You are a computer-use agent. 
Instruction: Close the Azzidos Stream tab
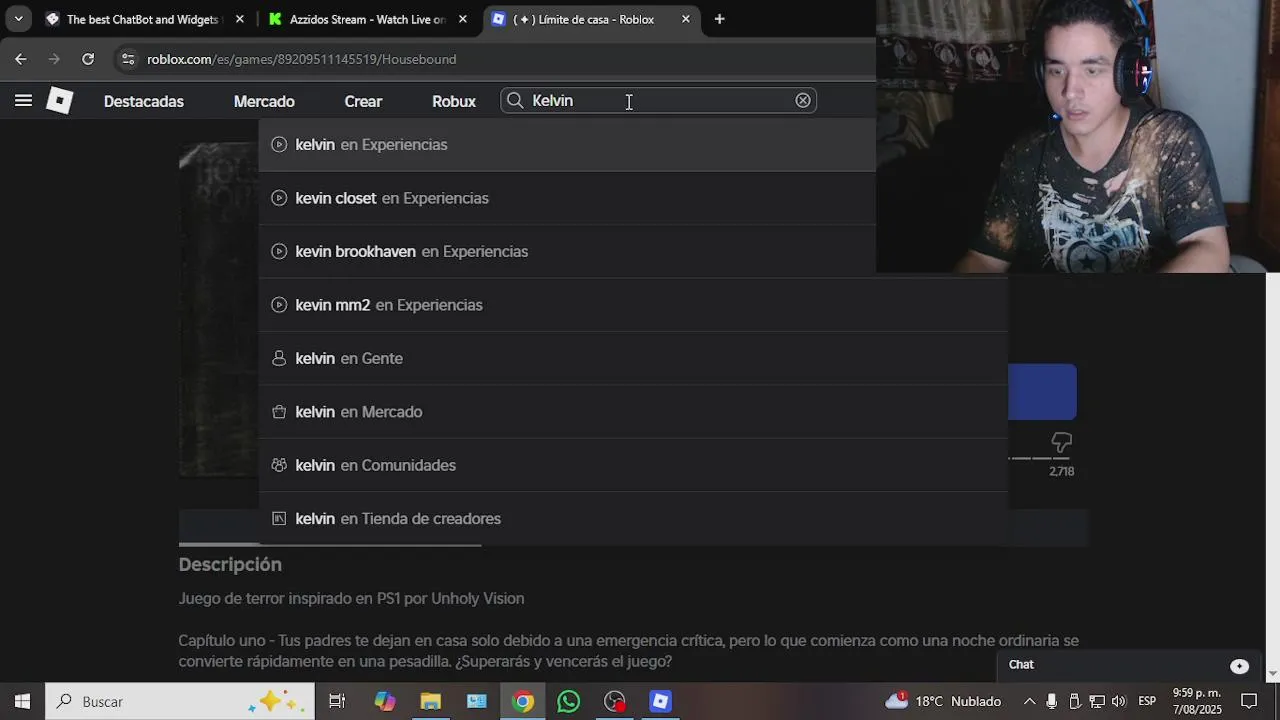click(462, 19)
